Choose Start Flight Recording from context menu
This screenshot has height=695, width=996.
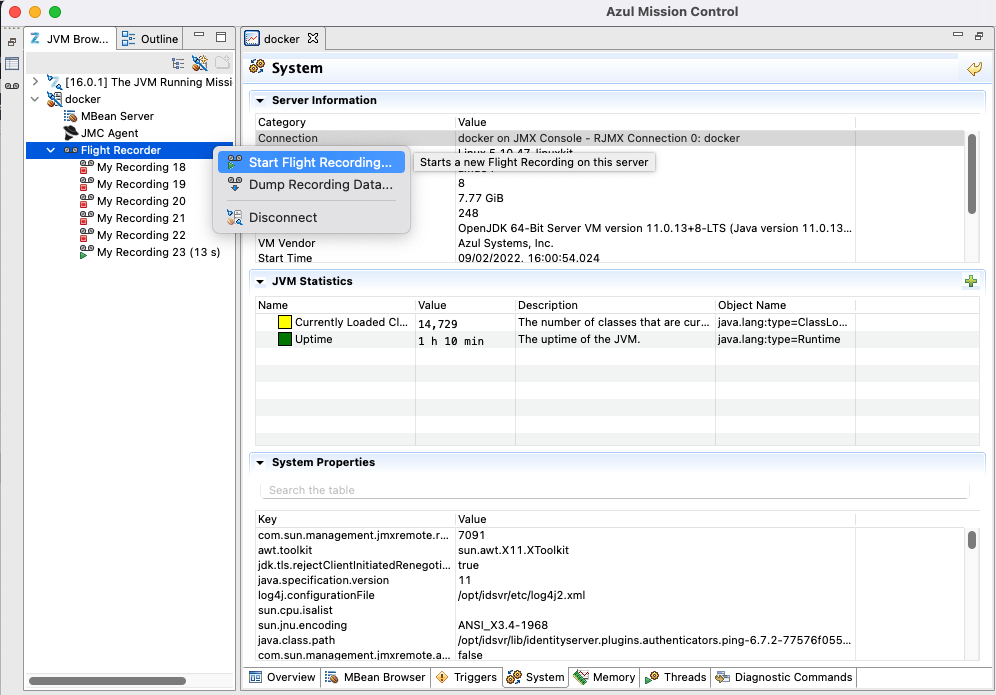click(x=319, y=162)
